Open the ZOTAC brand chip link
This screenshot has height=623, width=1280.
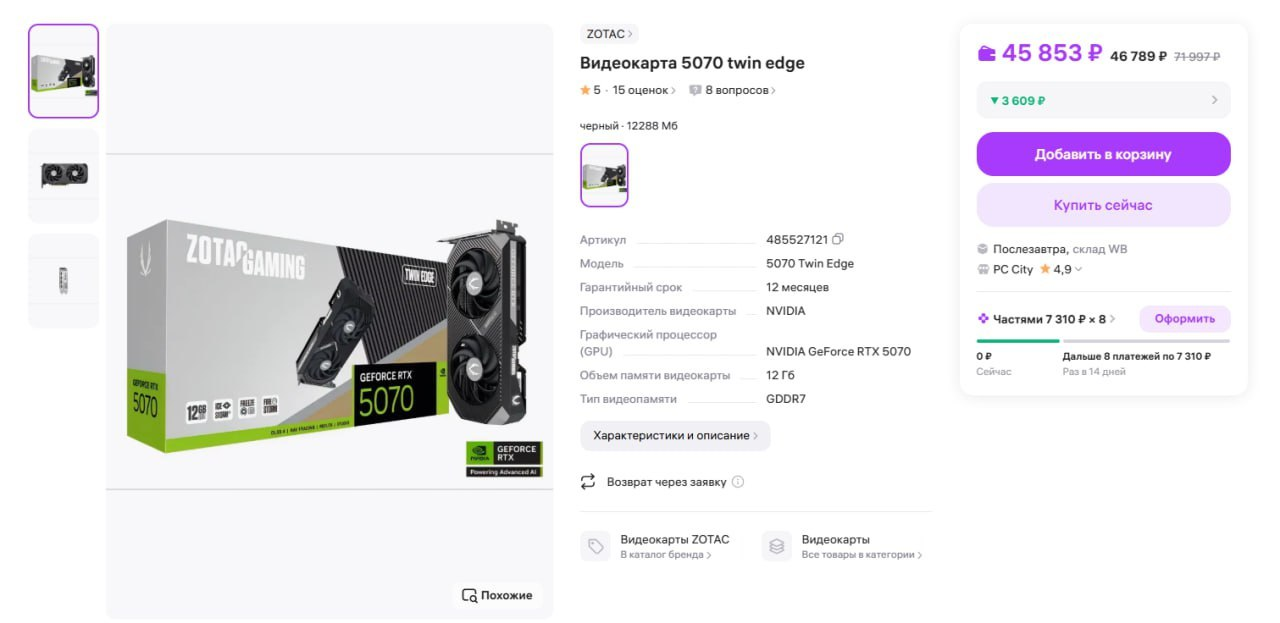click(609, 34)
